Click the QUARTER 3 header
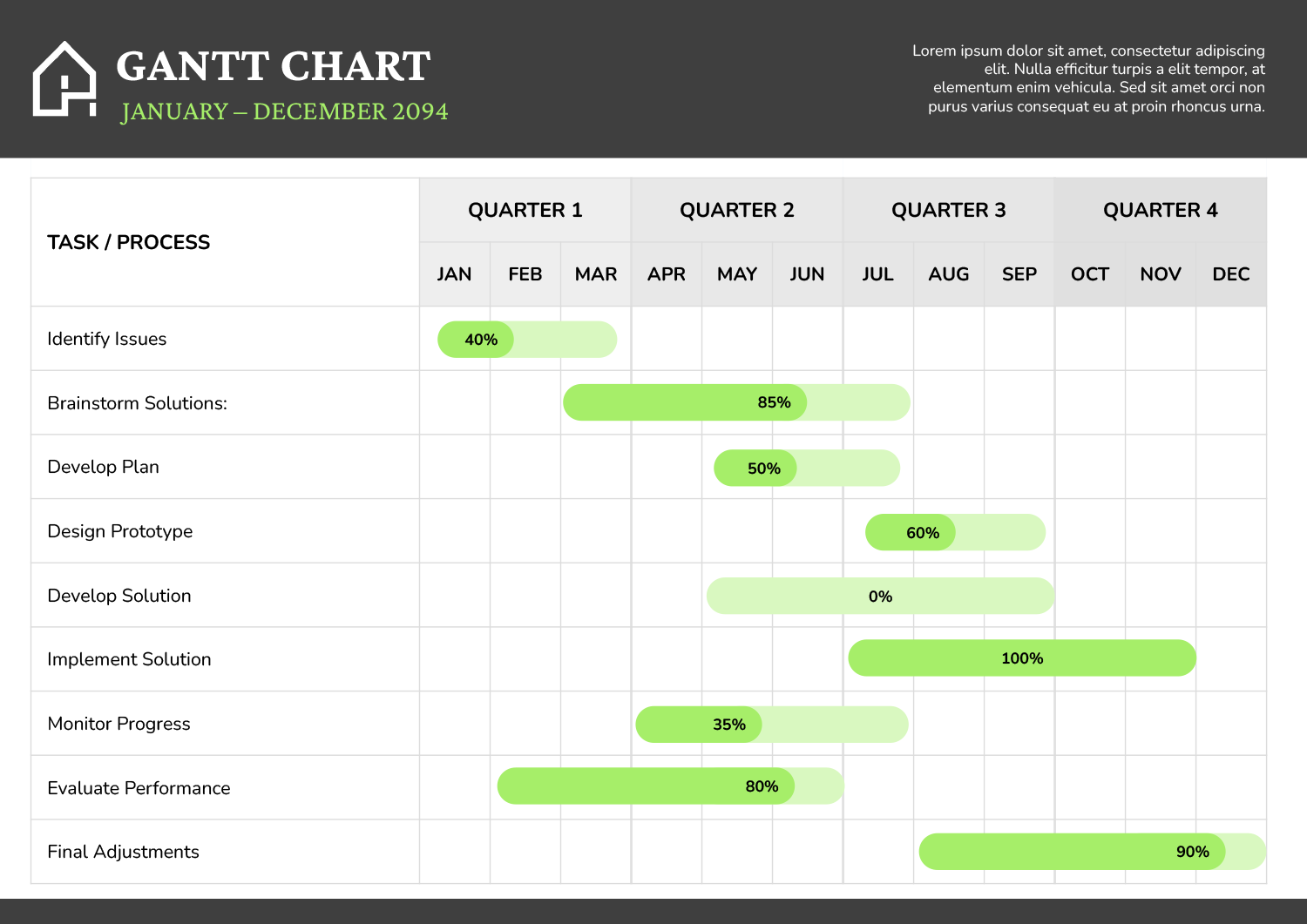The height and width of the screenshot is (924, 1307). (x=949, y=210)
